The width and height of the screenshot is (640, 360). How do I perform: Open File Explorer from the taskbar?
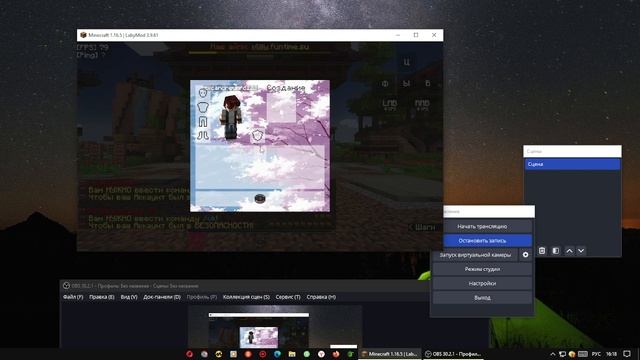tap(292, 354)
